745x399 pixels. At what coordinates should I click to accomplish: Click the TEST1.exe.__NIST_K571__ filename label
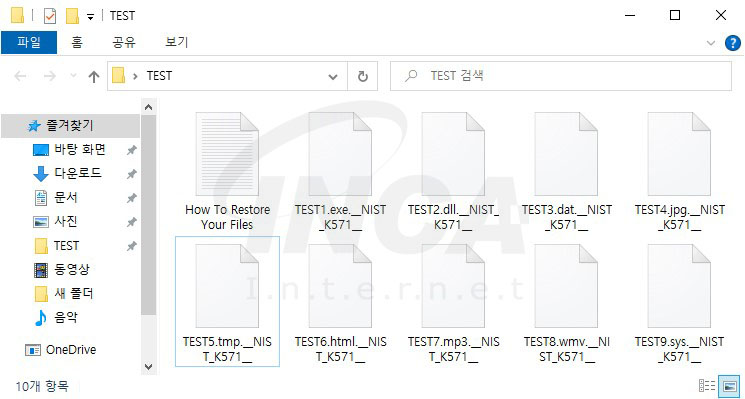click(x=340, y=217)
